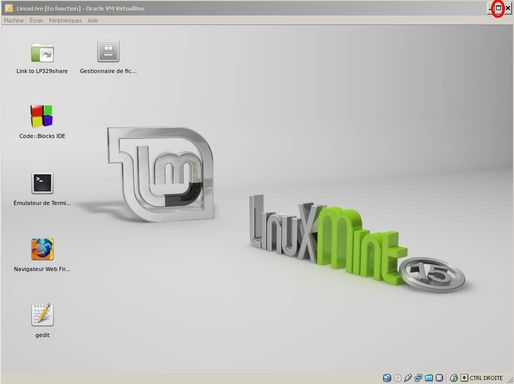Screen dimensions: 514x384
Task: Click the mouse integration status icon
Action: (x=454, y=378)
